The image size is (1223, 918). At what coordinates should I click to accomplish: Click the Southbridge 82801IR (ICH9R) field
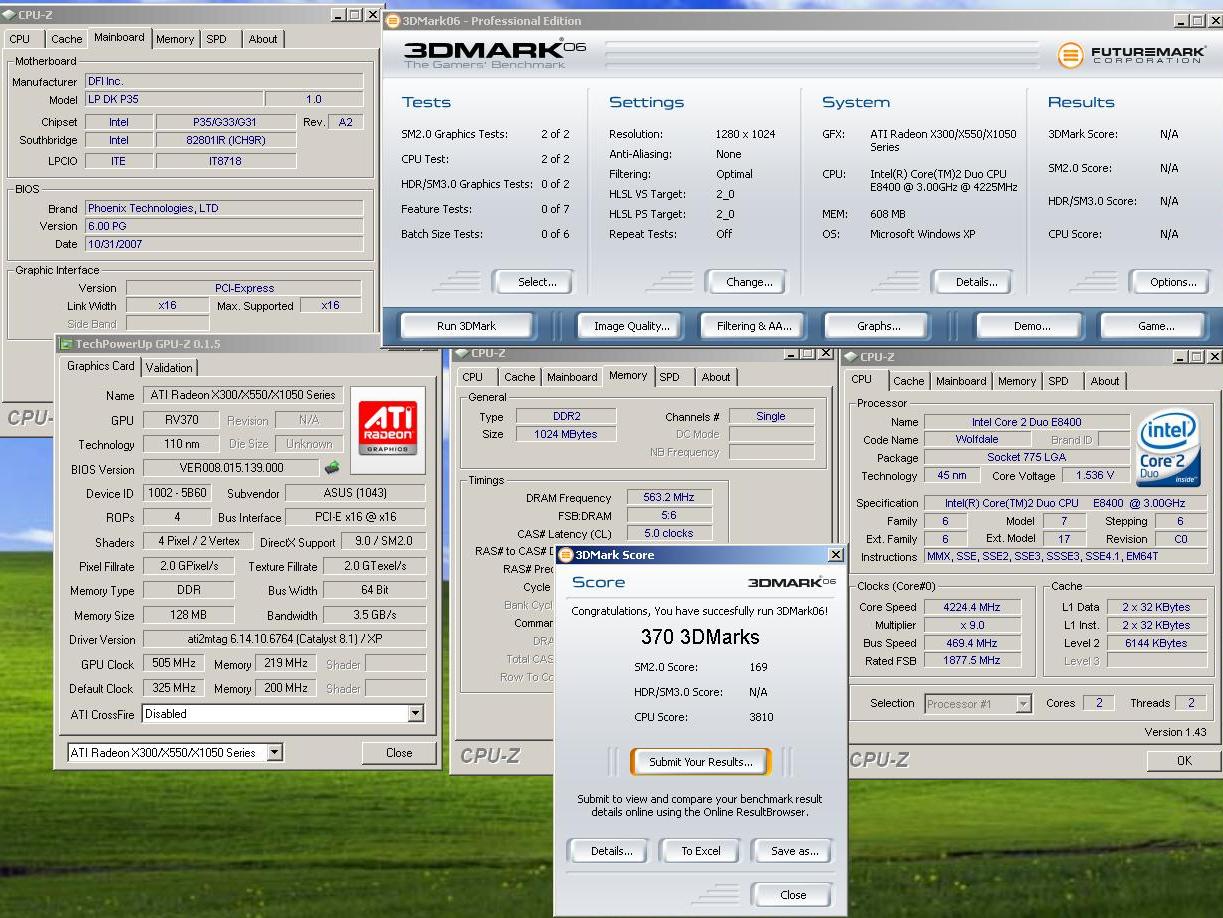[x=227, y=141]
